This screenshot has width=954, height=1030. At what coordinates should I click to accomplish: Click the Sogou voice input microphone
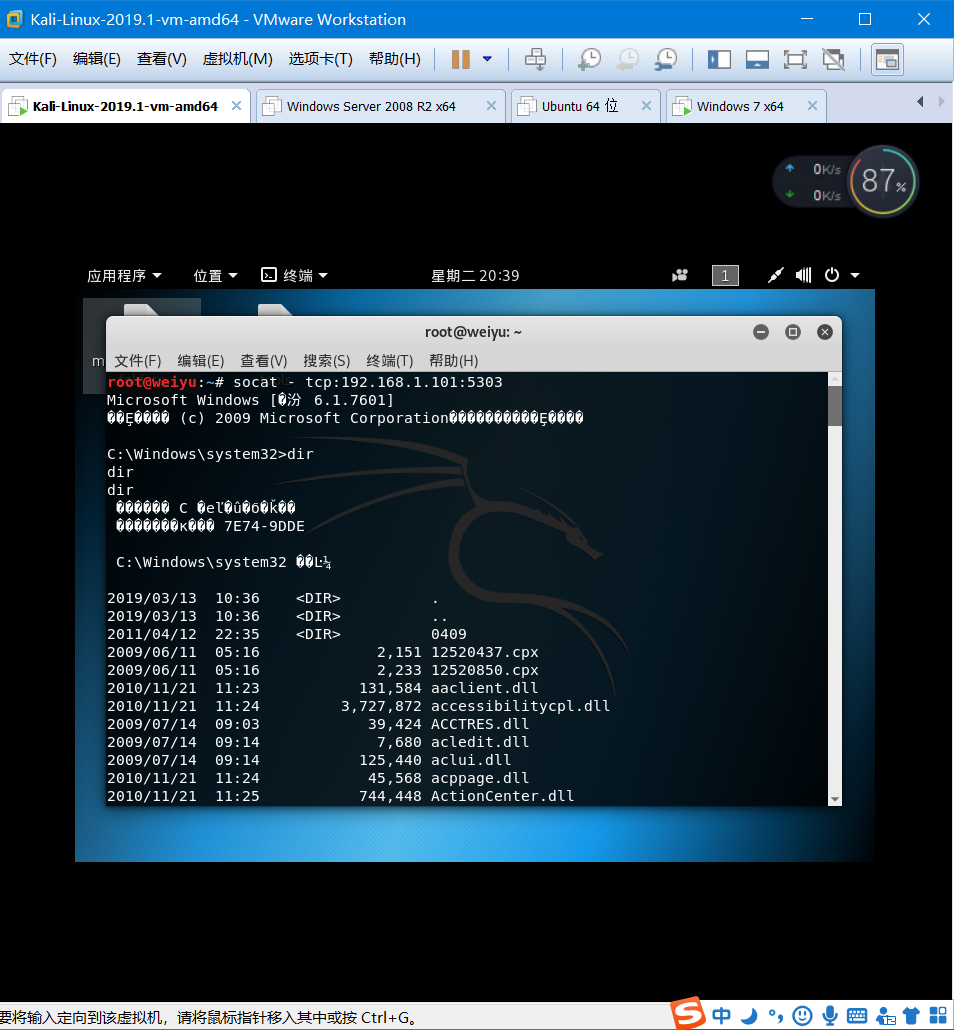coord(830,1016)
